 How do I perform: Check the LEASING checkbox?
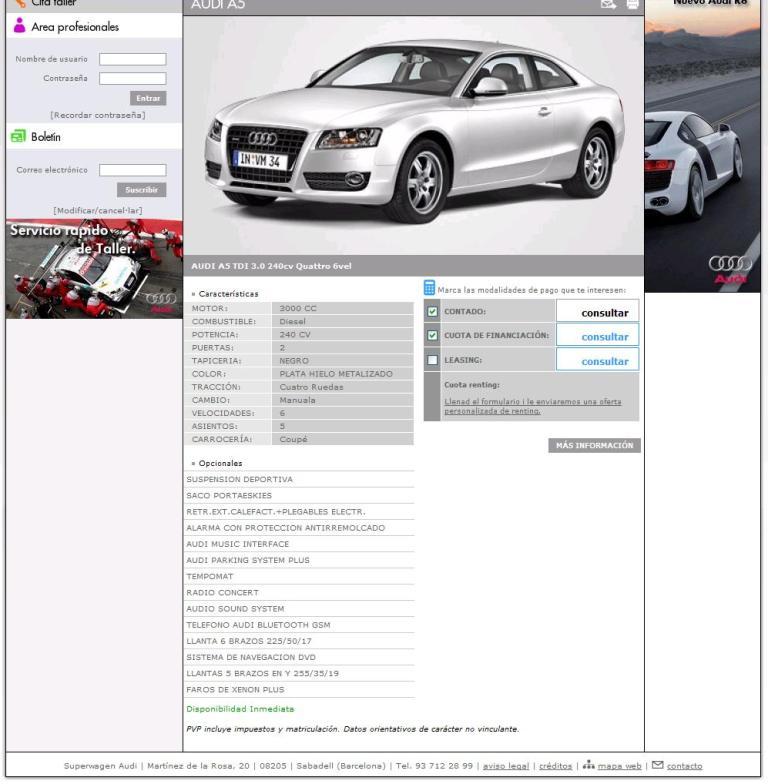coord(432,360)
